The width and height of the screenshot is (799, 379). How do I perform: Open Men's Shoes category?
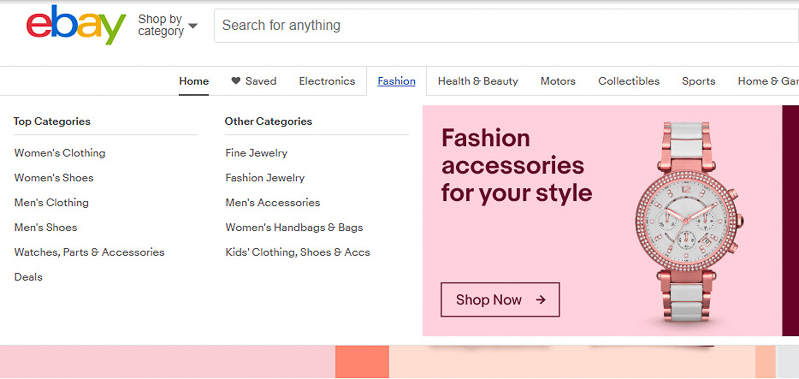point(45,227)
